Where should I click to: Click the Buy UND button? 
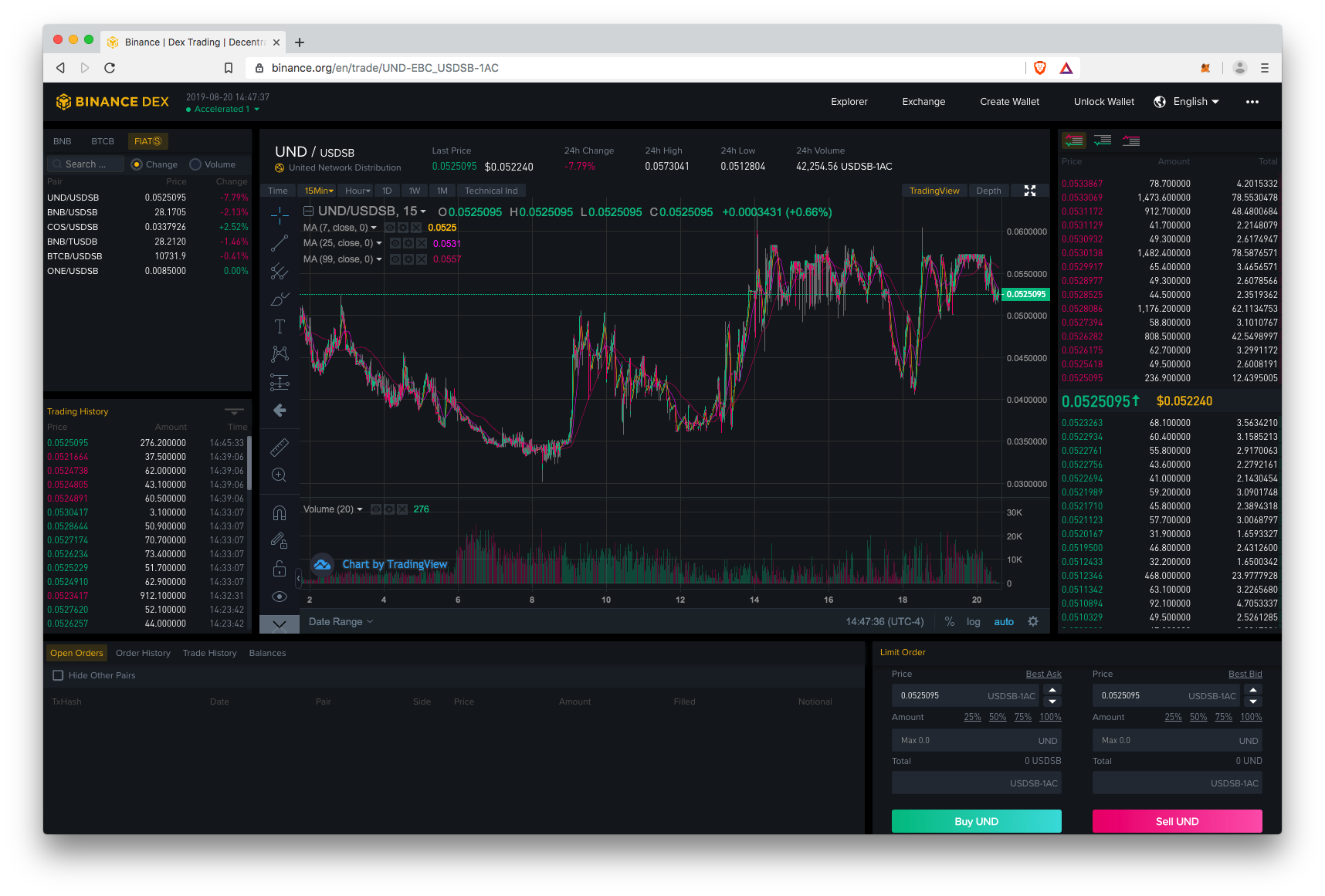(976, 821)
